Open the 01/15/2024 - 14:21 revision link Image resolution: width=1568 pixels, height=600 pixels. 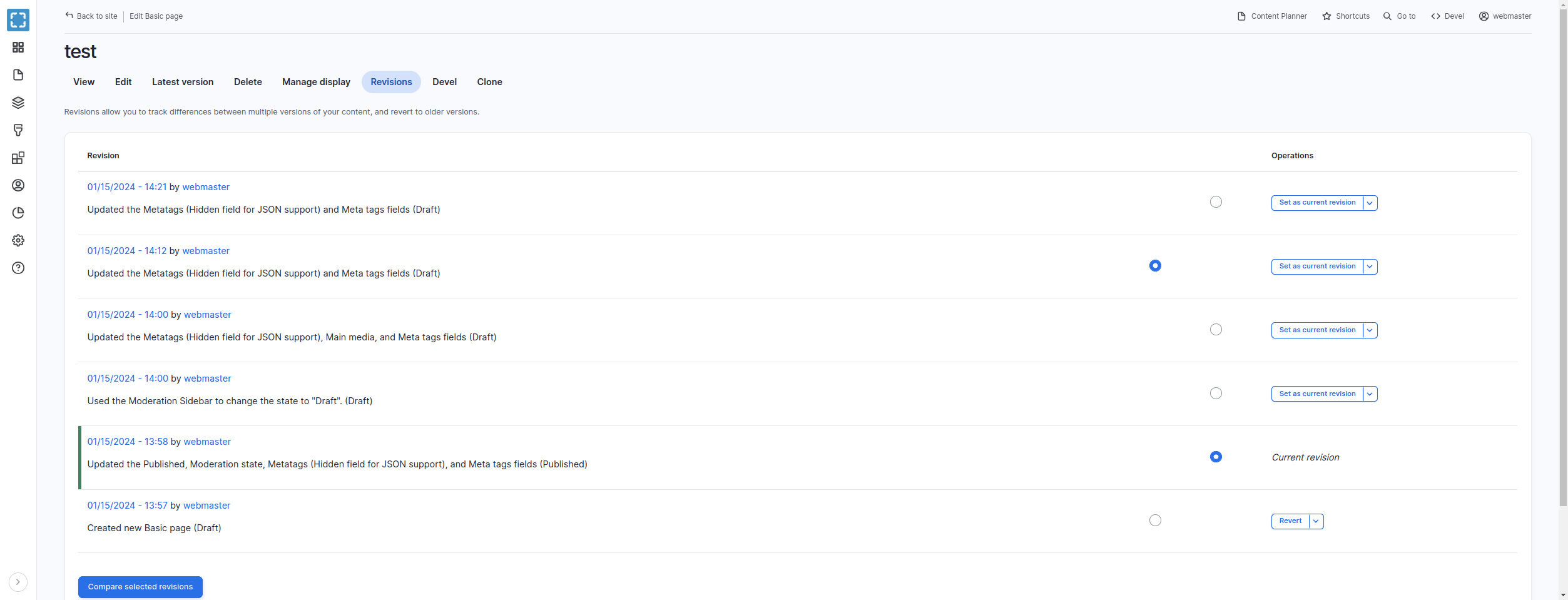pos(127,187)
